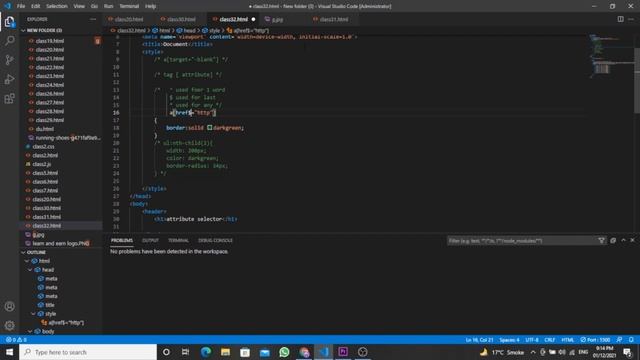
Task: Collapse the html node in the outline
Action: 27,261
